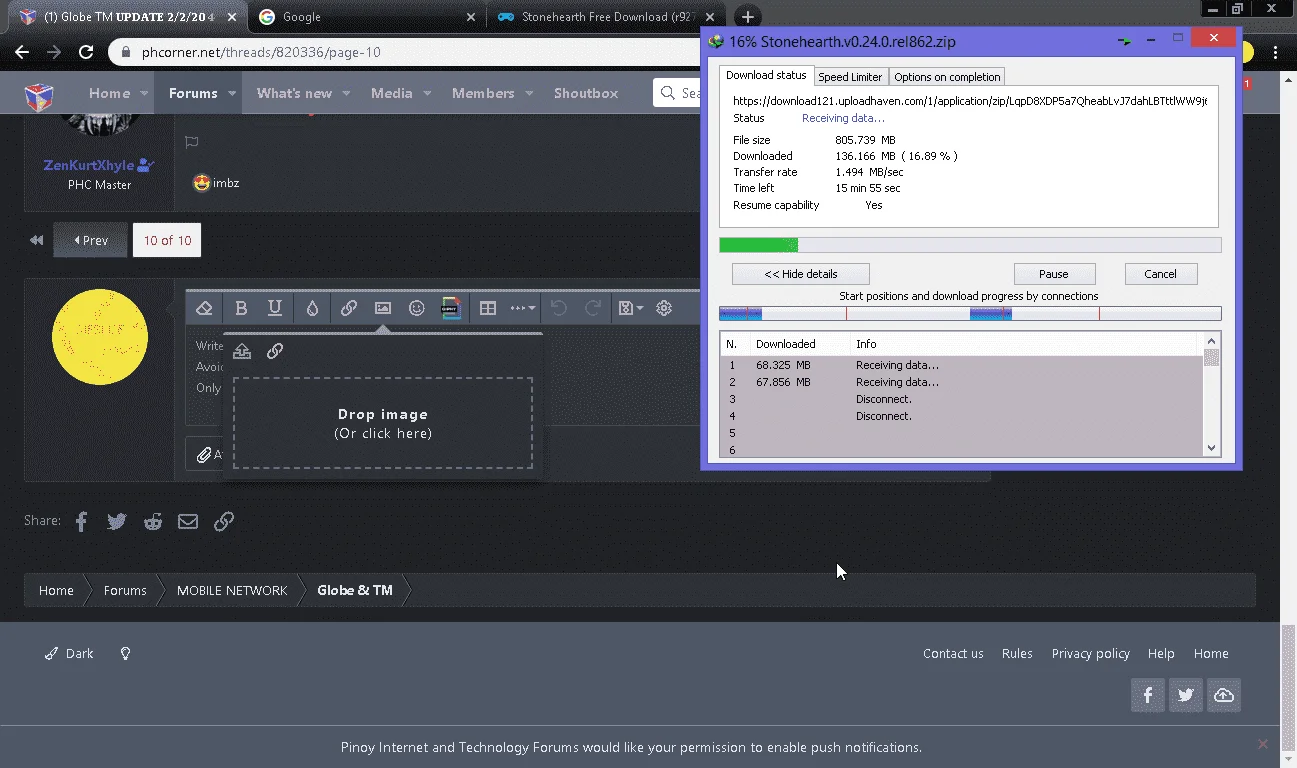Toggle bold formatting in the editor
Screen dimensions: 1297x768
pos(241,308)
